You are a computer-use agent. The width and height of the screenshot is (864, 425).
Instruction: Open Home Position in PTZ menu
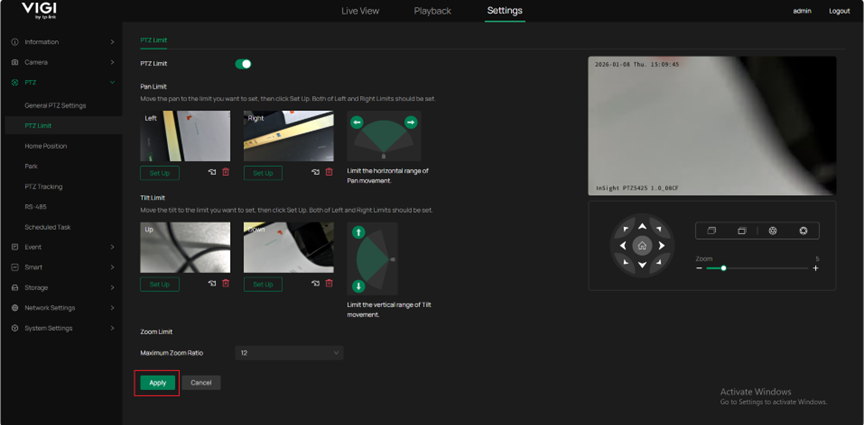(x=46, y=146)
